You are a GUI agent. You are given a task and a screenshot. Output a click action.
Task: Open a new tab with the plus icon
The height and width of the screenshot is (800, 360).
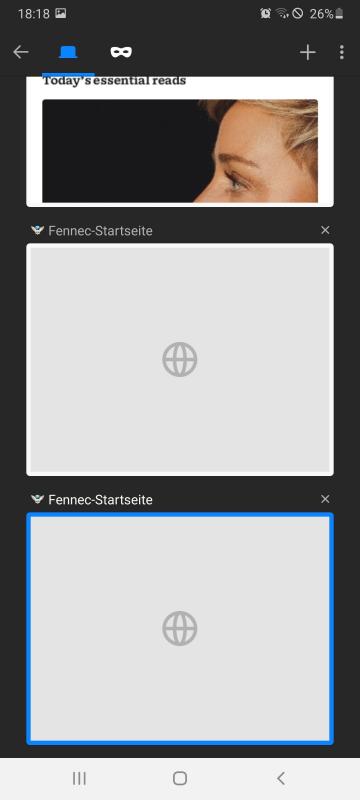pyautogui.click(x=307, y=52)
